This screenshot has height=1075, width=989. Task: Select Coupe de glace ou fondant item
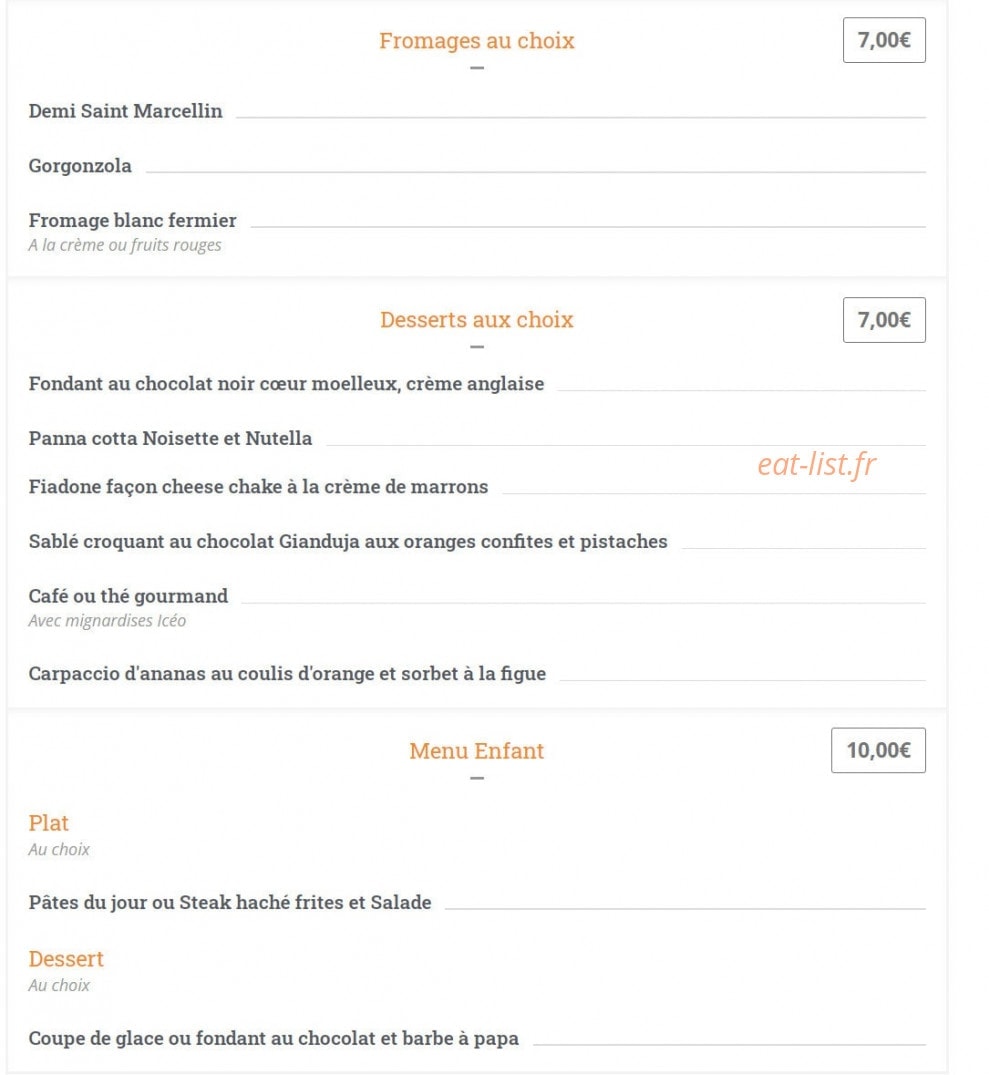[x=273, y=1039]
